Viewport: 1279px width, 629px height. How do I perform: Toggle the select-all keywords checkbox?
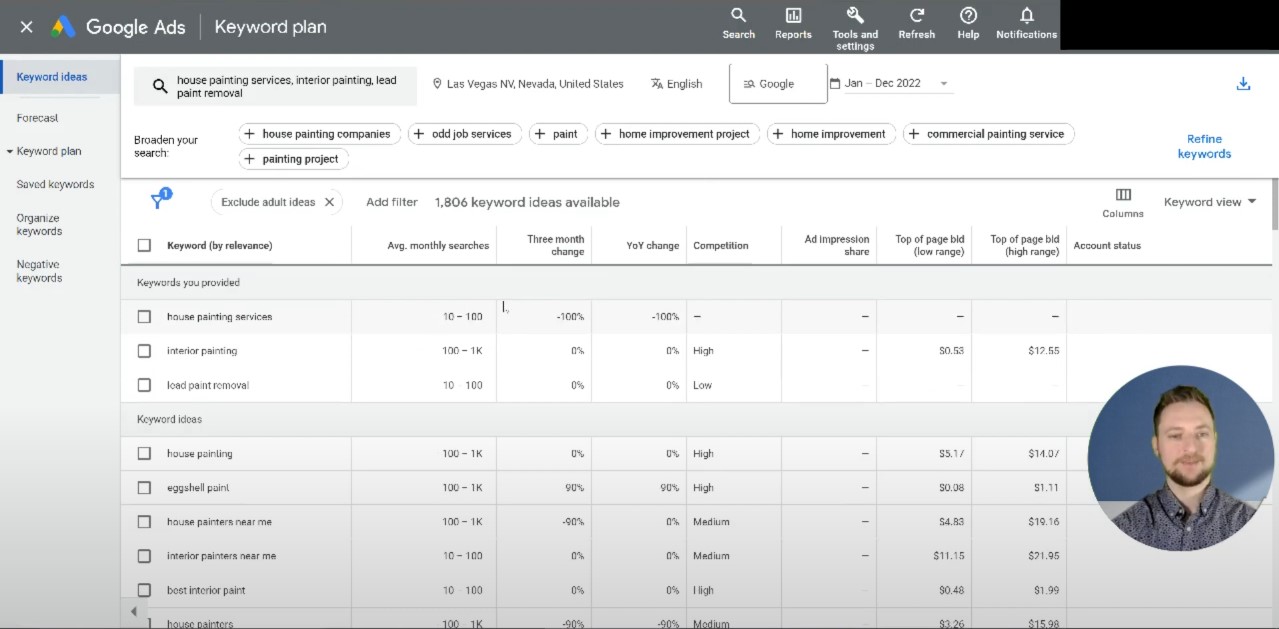(x=144, y=245)
